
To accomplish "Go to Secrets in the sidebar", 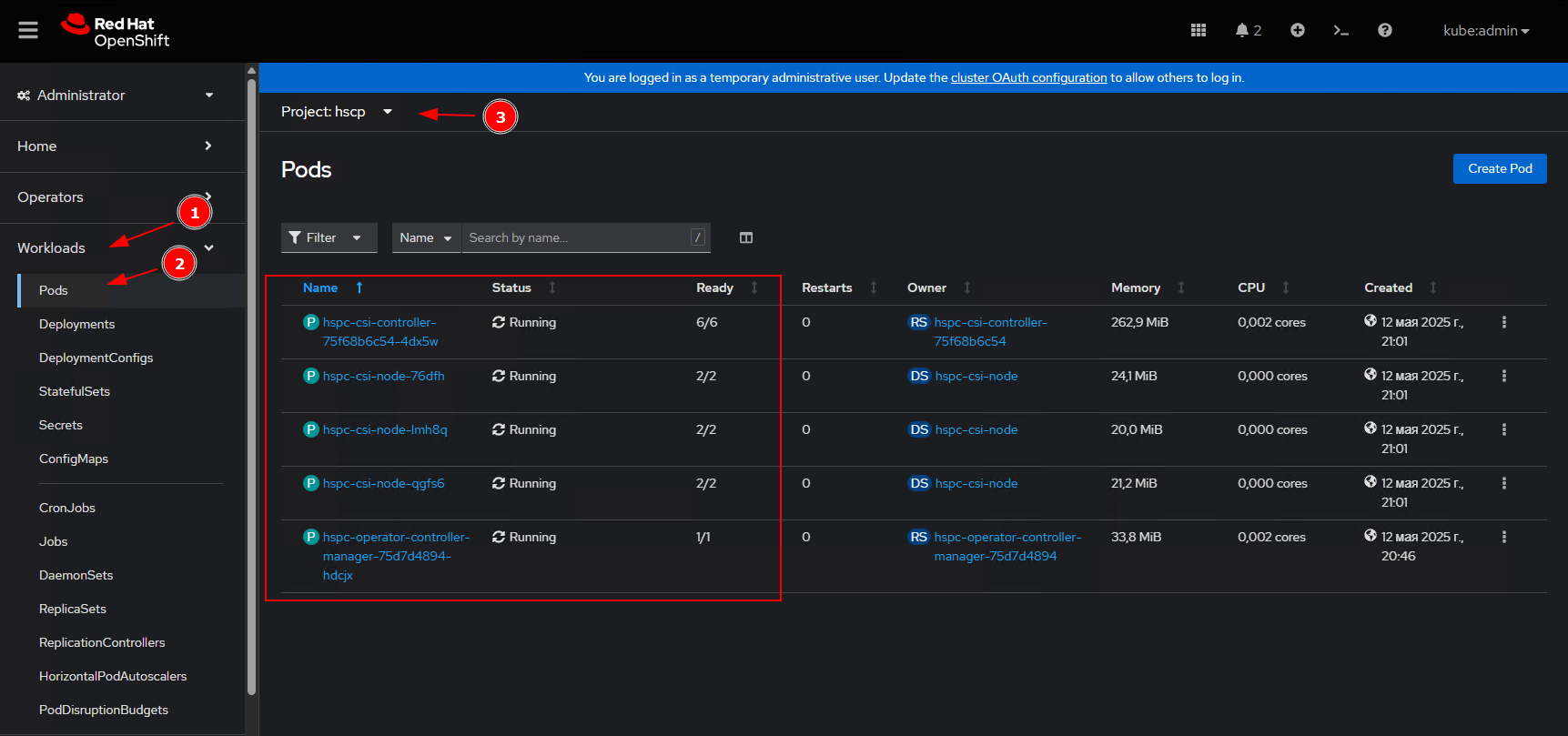I will pyautogui.click(x=61, y=425).
